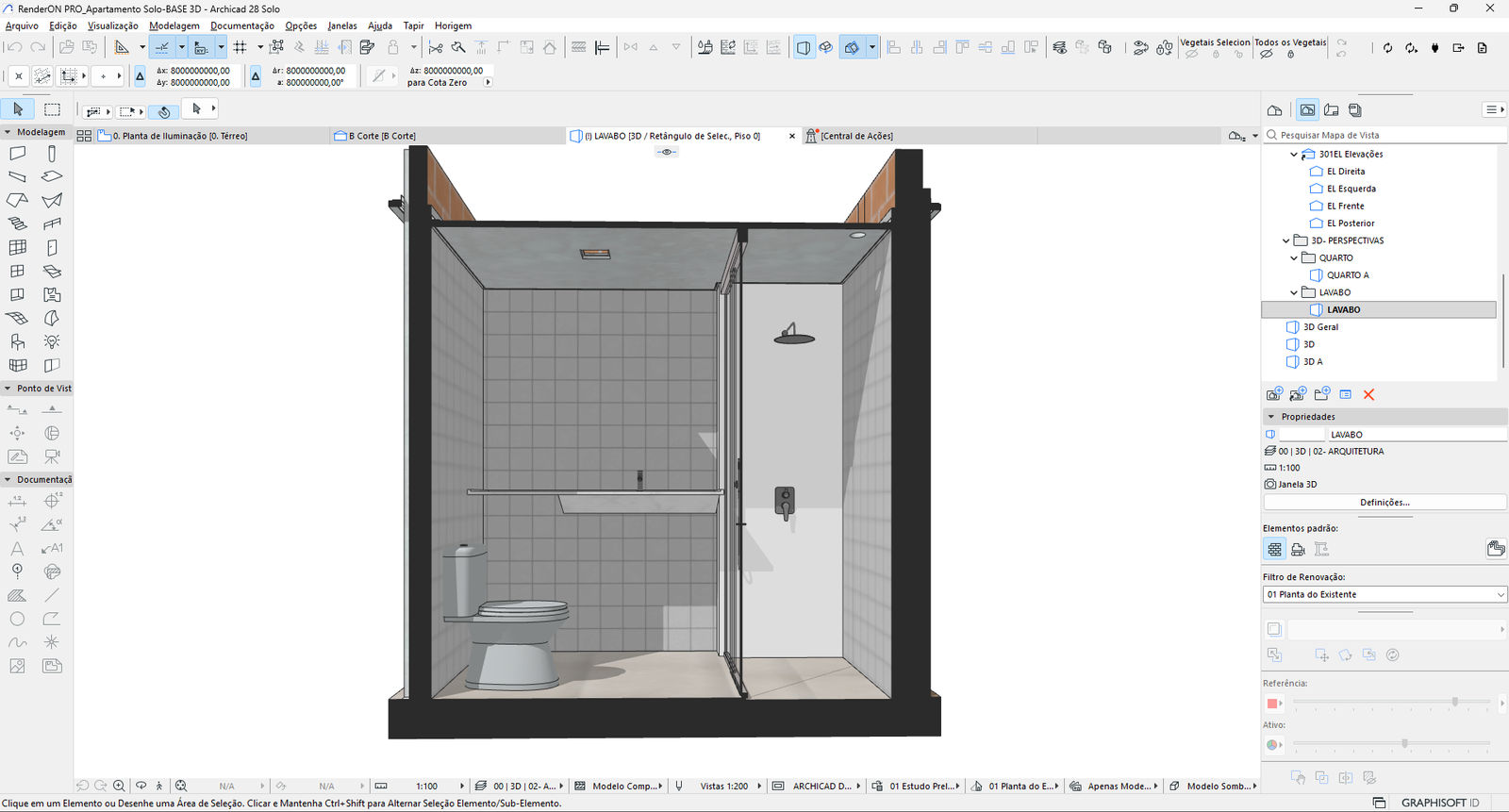The width and height of the screenshot is (1509, 812).
Task: Collapse the LAVABO folder
Action: [x=1294, y=292]
